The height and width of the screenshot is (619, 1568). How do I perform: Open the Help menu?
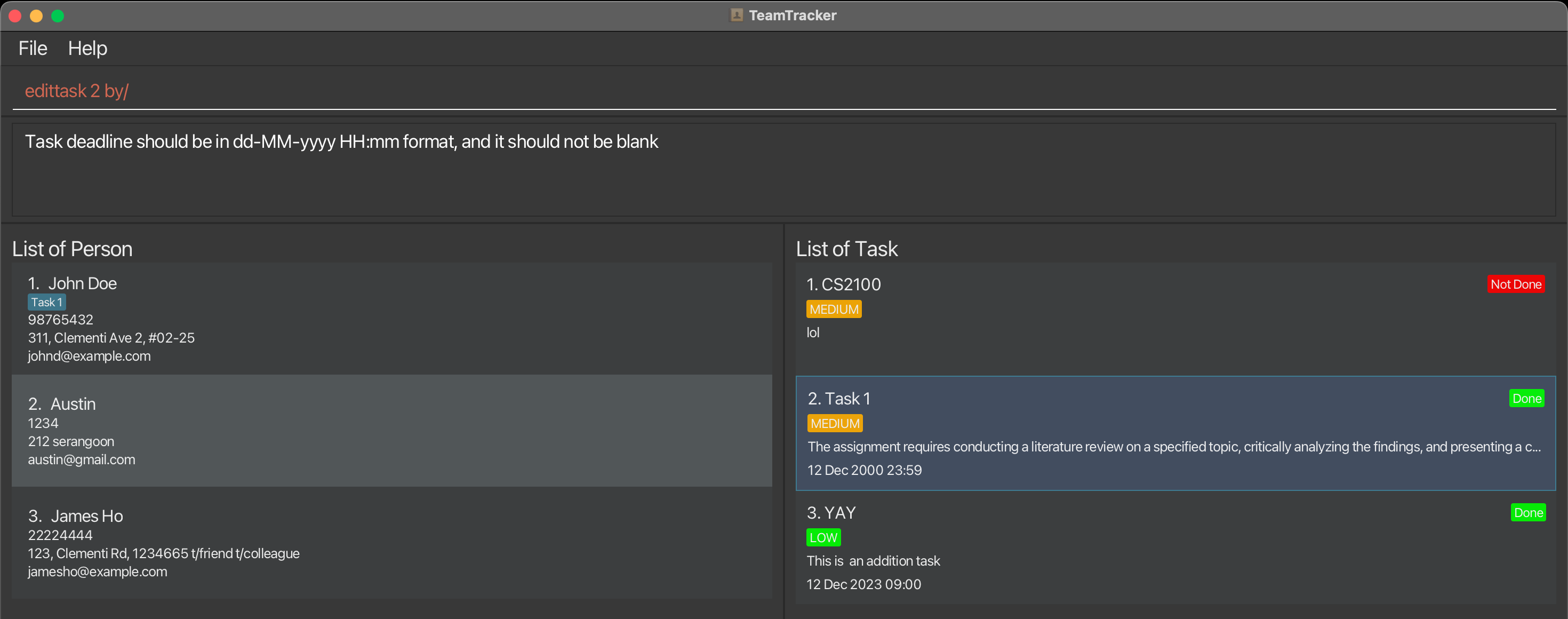[x=87, y=48]
